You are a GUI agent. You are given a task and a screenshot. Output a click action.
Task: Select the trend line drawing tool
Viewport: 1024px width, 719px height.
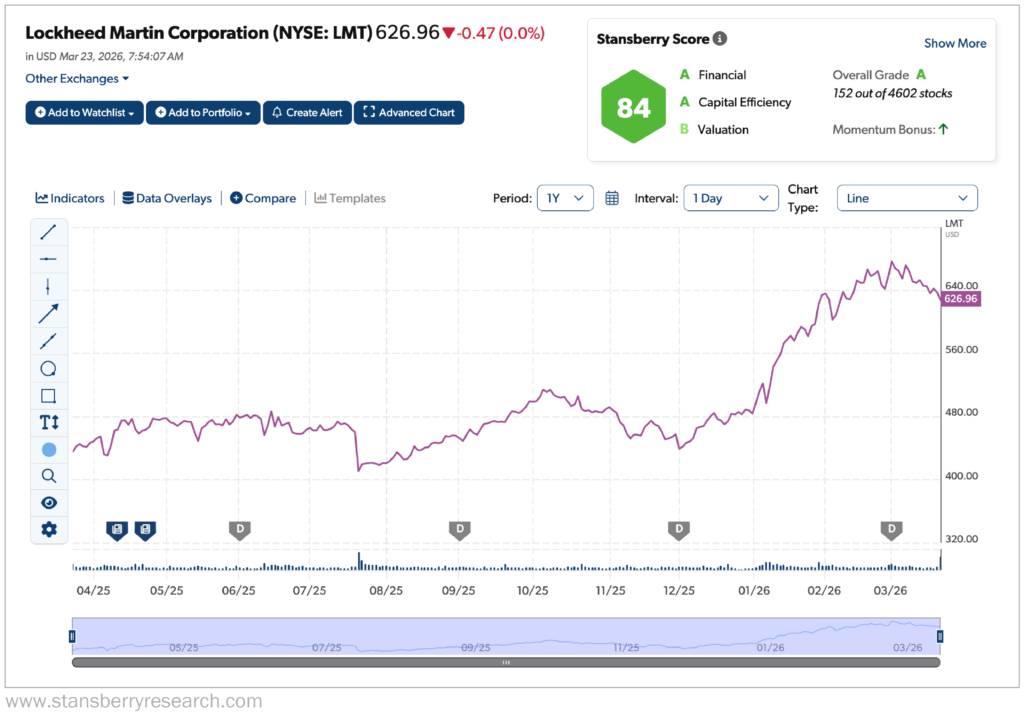[48, 233]
